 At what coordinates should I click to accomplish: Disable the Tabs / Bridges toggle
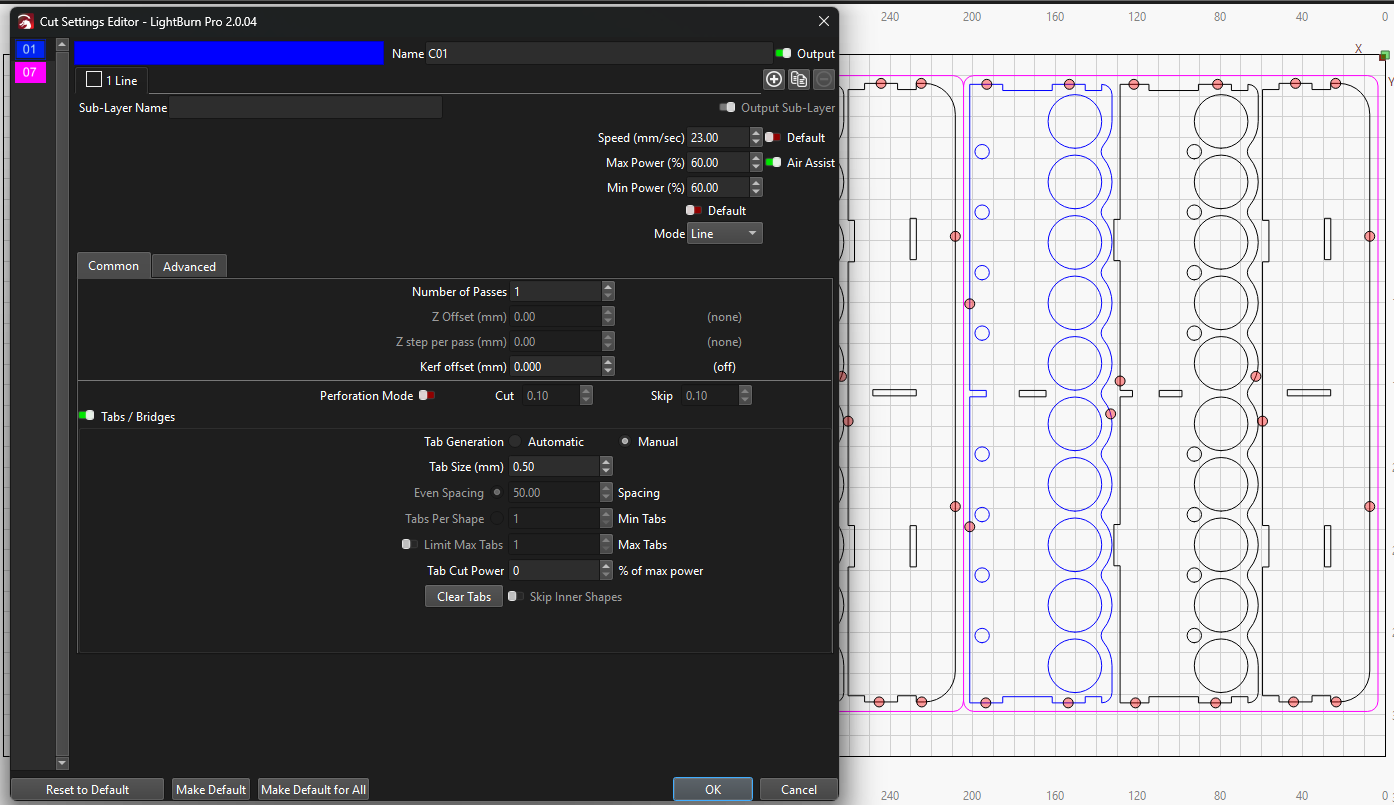[x=87, y=416]
